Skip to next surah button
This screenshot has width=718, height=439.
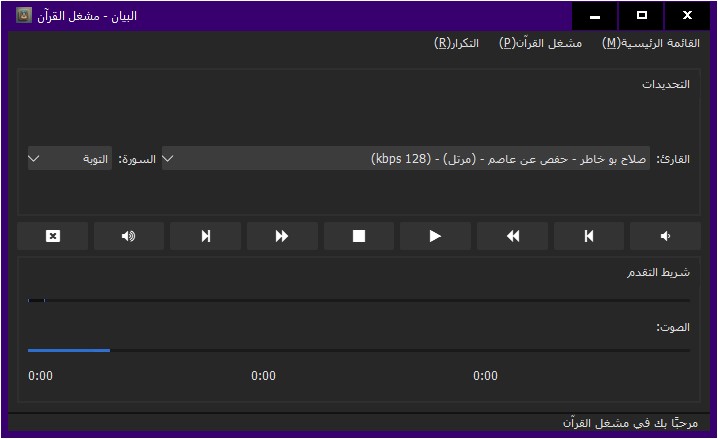206,236
